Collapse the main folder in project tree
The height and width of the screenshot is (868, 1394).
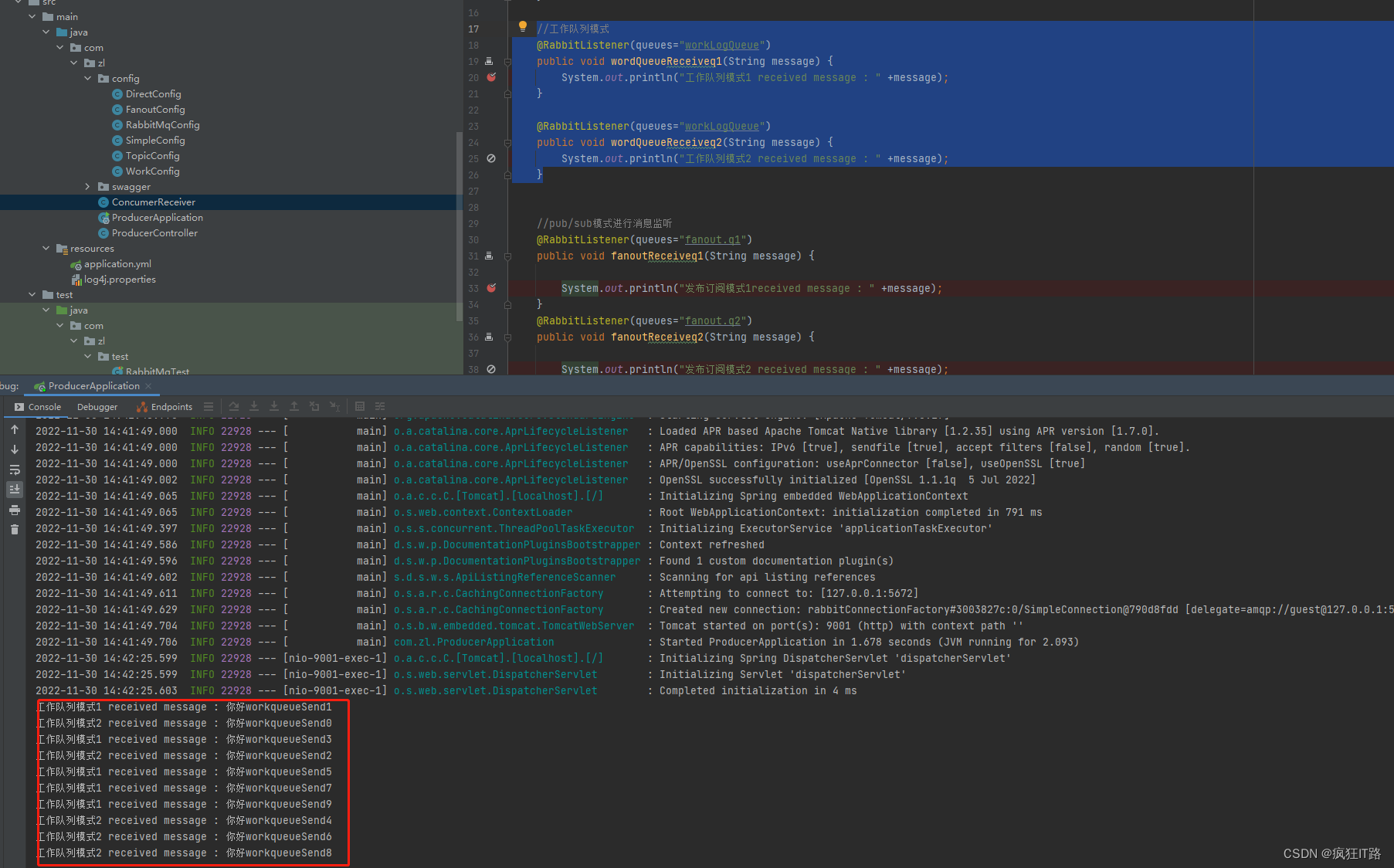32,16
